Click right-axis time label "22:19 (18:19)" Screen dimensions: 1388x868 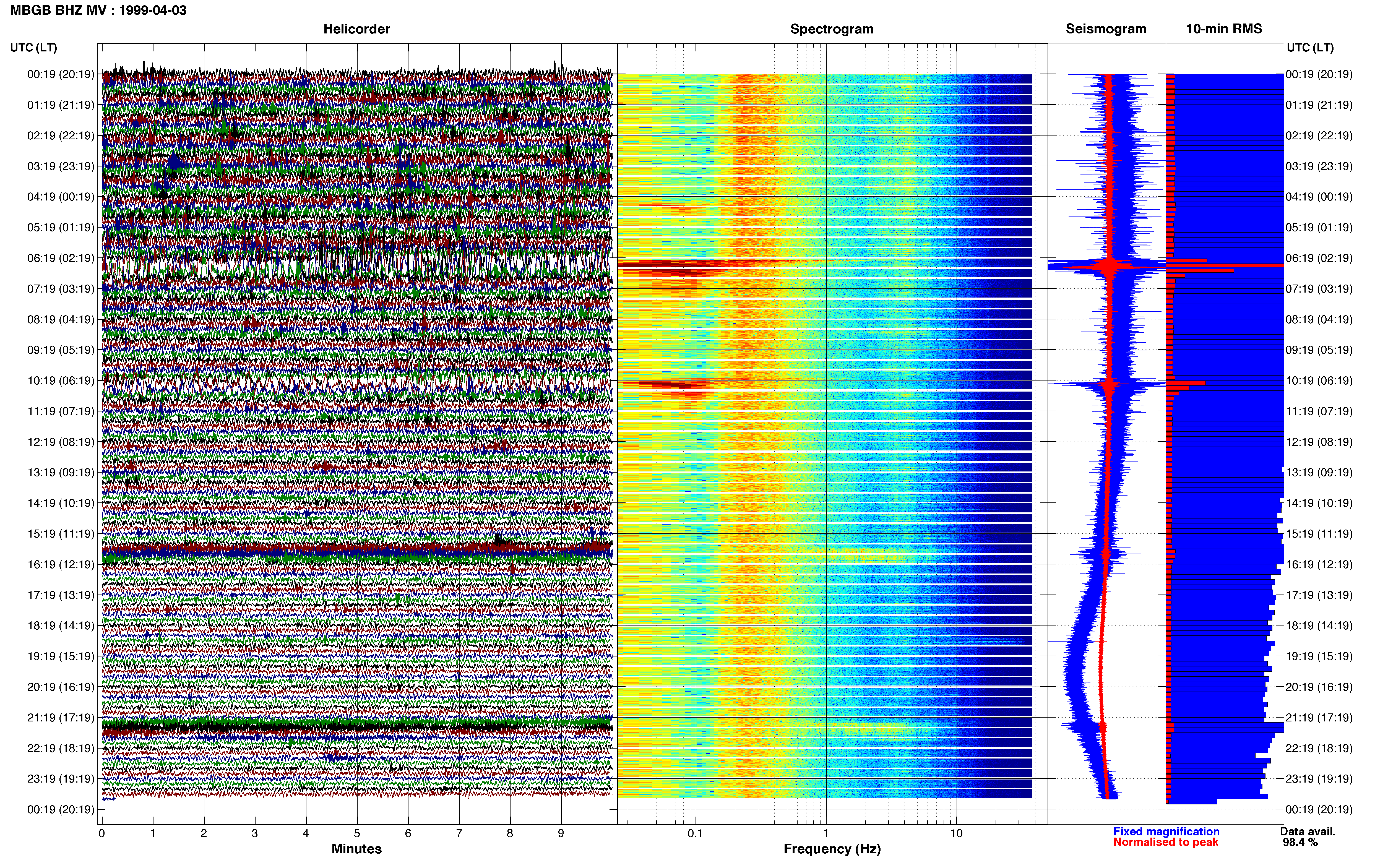point(1319,749)
